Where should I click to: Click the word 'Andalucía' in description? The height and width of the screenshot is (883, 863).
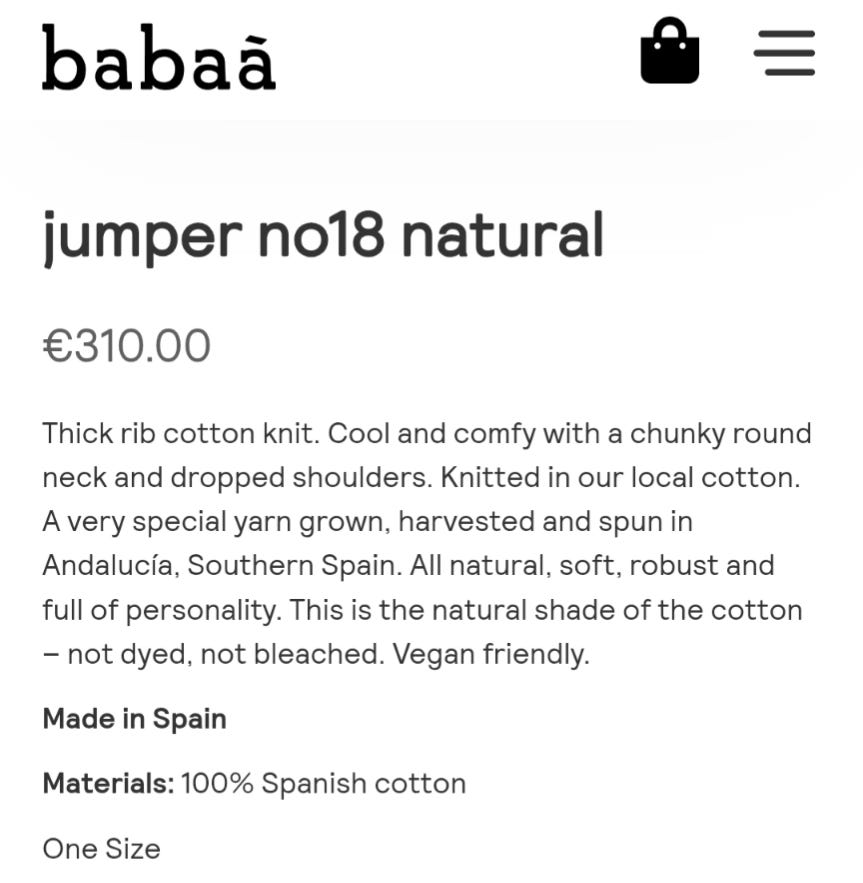(111, 565)
